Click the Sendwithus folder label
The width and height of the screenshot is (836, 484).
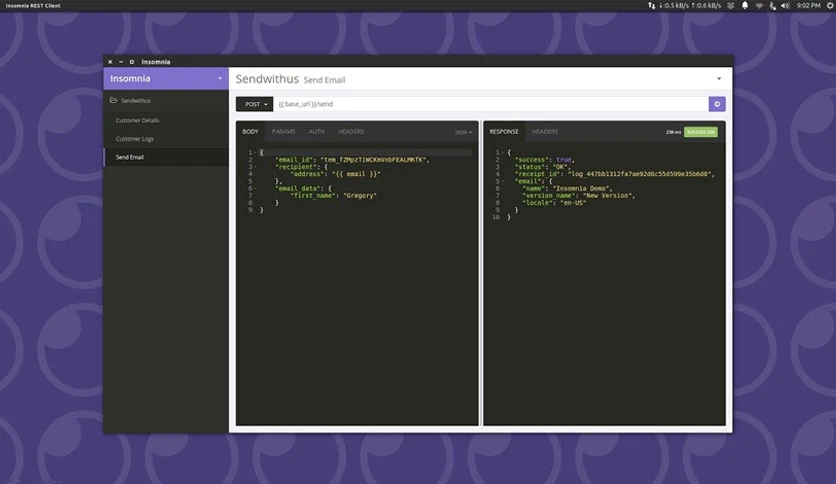point(135,101)
